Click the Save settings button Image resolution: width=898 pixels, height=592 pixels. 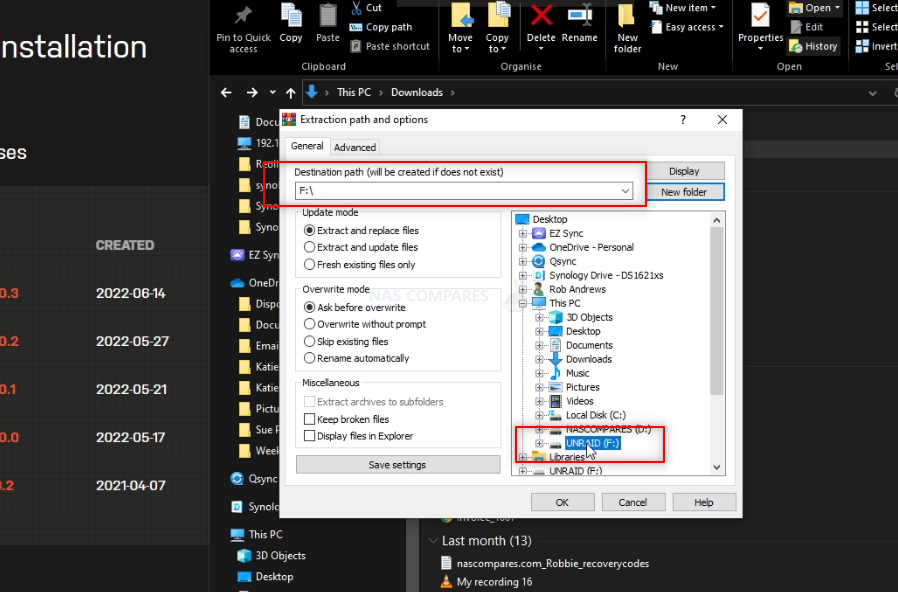pos(397,465)
